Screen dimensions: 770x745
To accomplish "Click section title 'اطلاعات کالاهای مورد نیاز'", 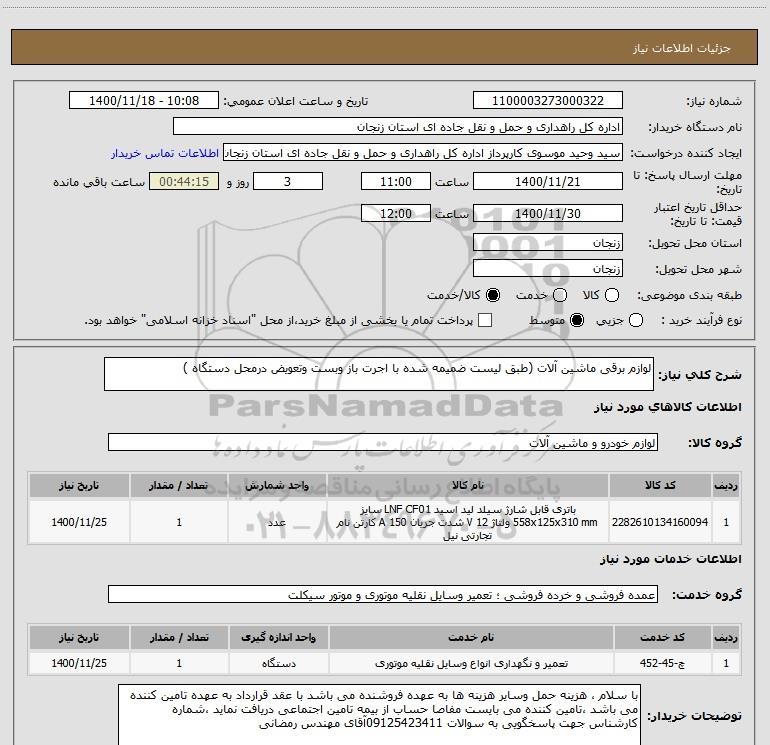I will [667, 407].
